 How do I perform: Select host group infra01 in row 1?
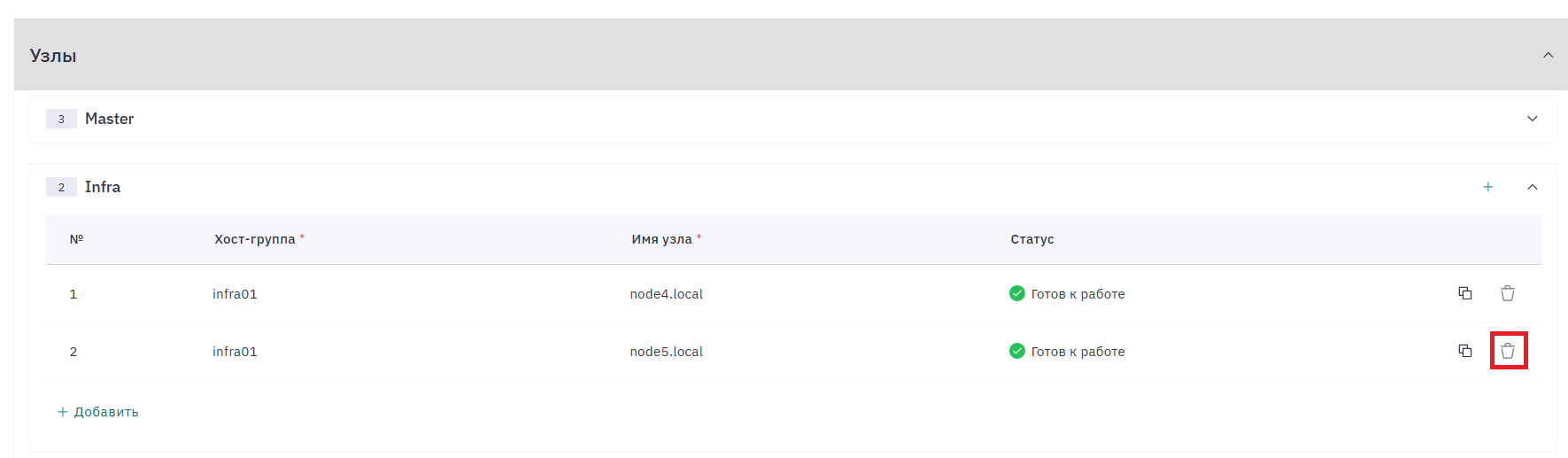click(235, 294)
